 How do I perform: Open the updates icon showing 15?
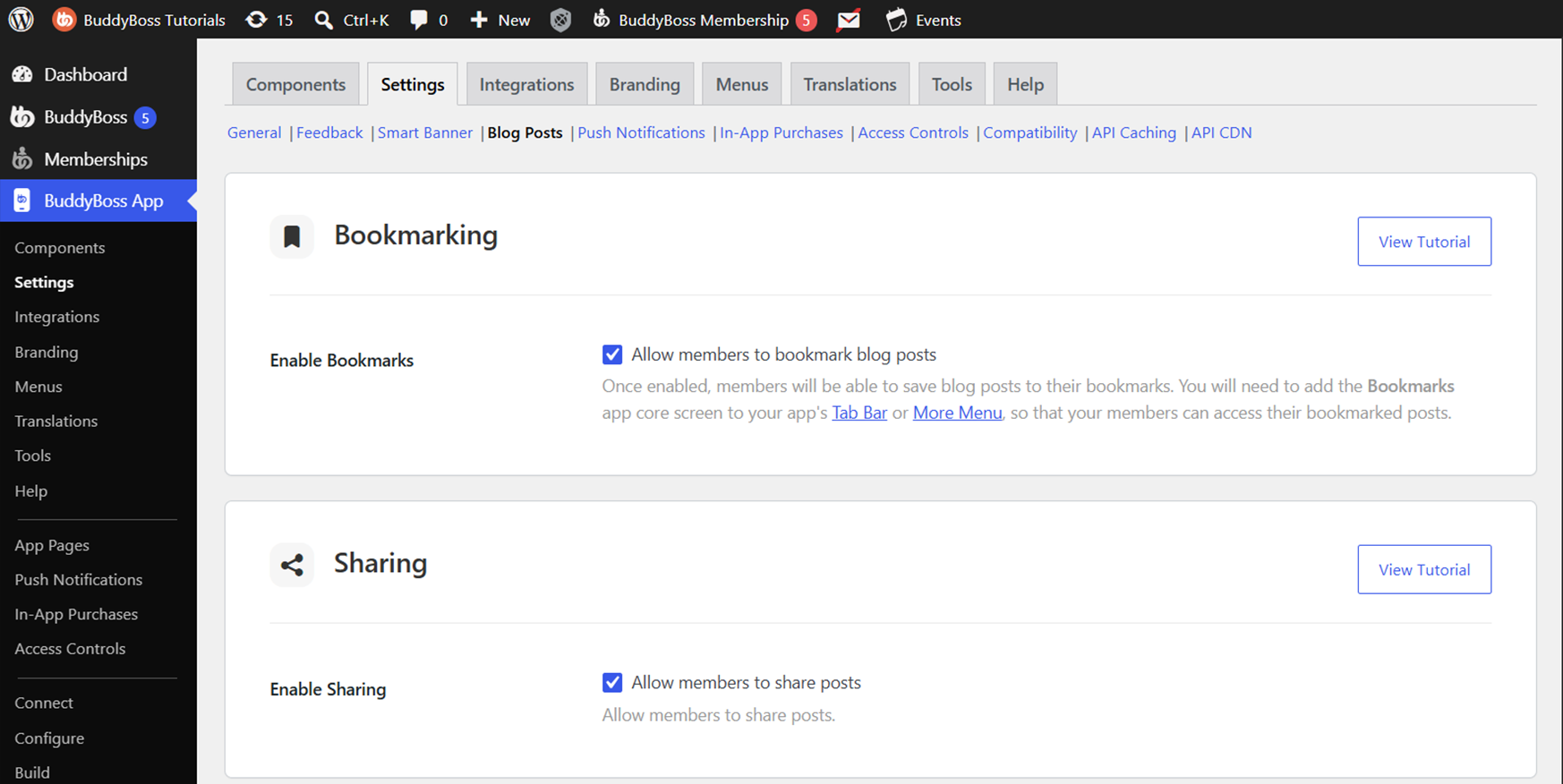[x=256, y=19]
